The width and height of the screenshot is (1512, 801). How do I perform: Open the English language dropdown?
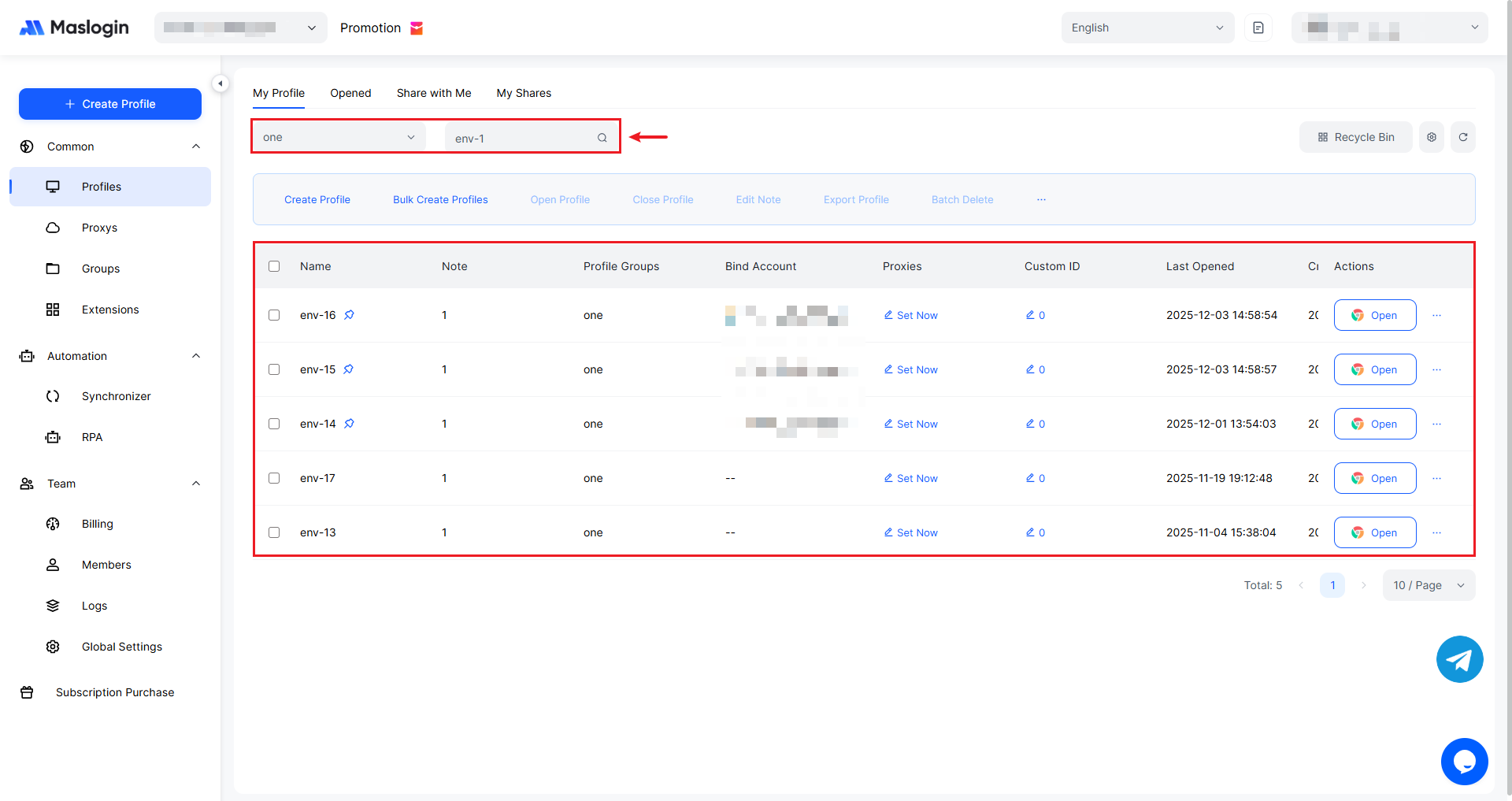1147,28
